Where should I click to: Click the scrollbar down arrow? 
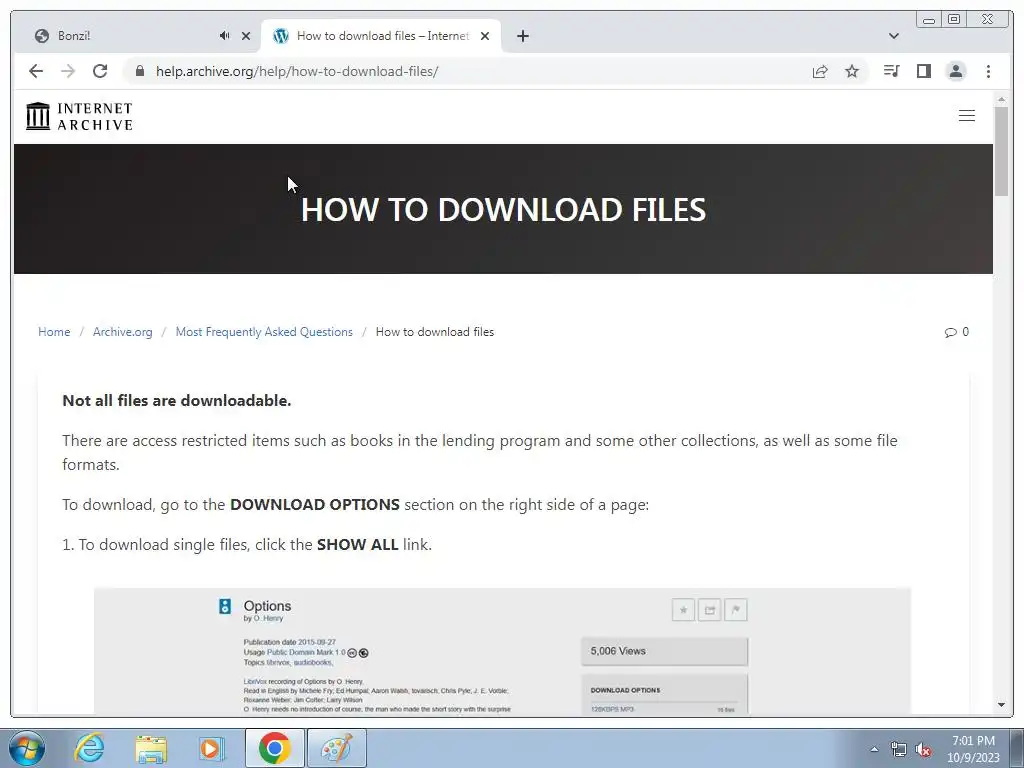click(x=1001, y=705)
